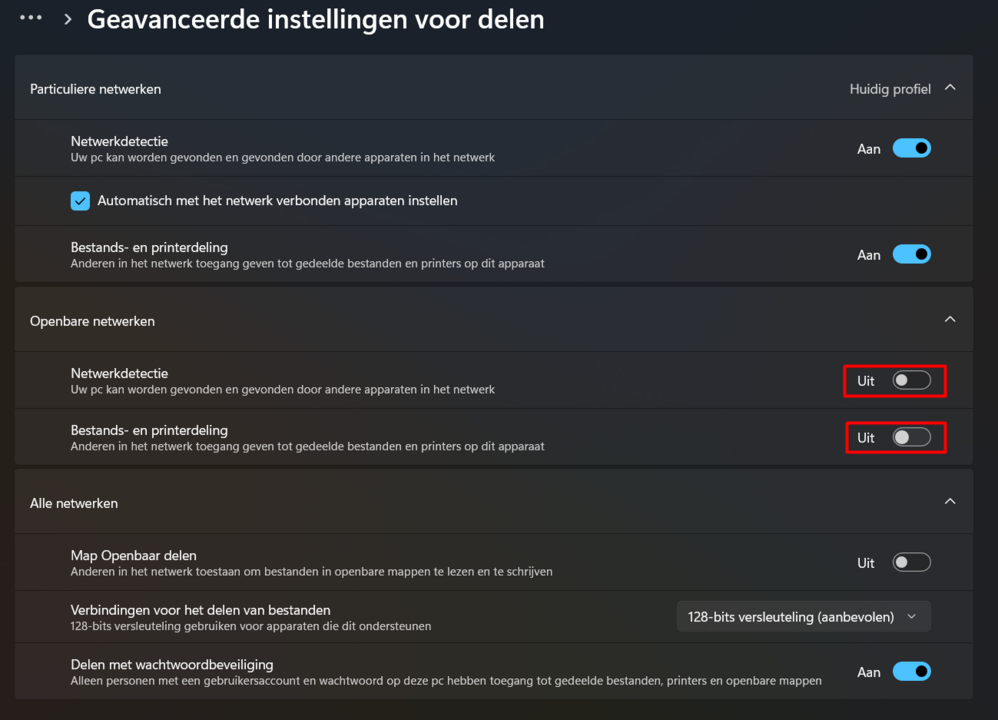Click the Huidig profiel label
Viewport: 998px width, 720px height.
click(x=890, y=88)
